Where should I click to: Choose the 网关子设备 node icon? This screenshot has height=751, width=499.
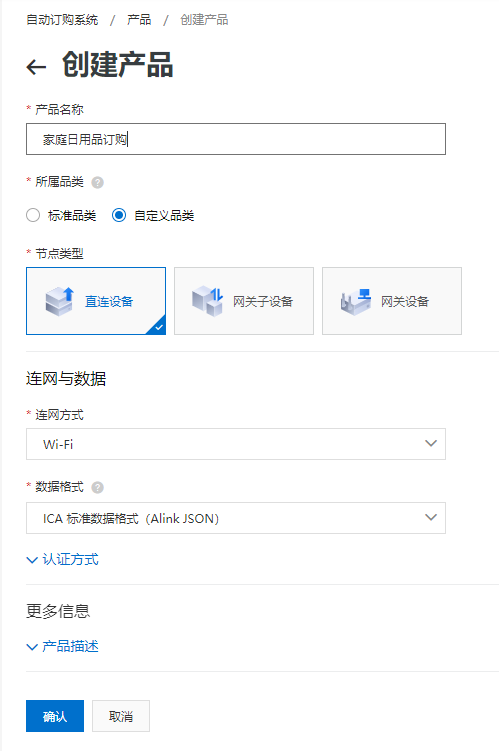(207, 301)
